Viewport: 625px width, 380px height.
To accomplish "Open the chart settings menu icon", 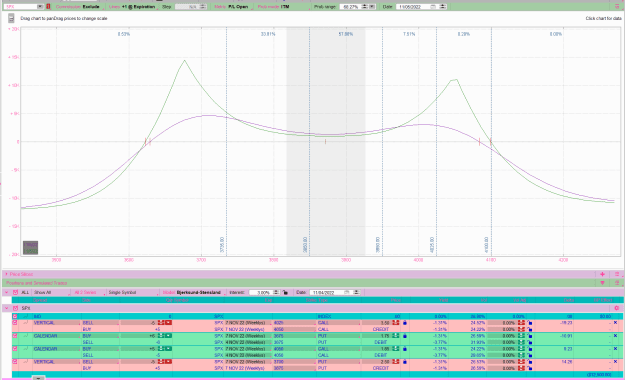I will click(11, 18).
